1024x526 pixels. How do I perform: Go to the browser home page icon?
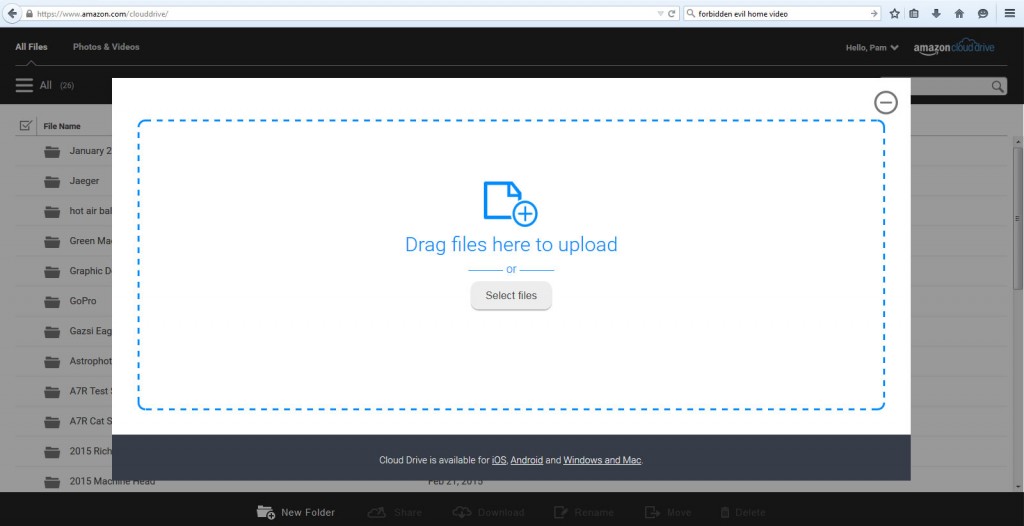pos(959,13)
